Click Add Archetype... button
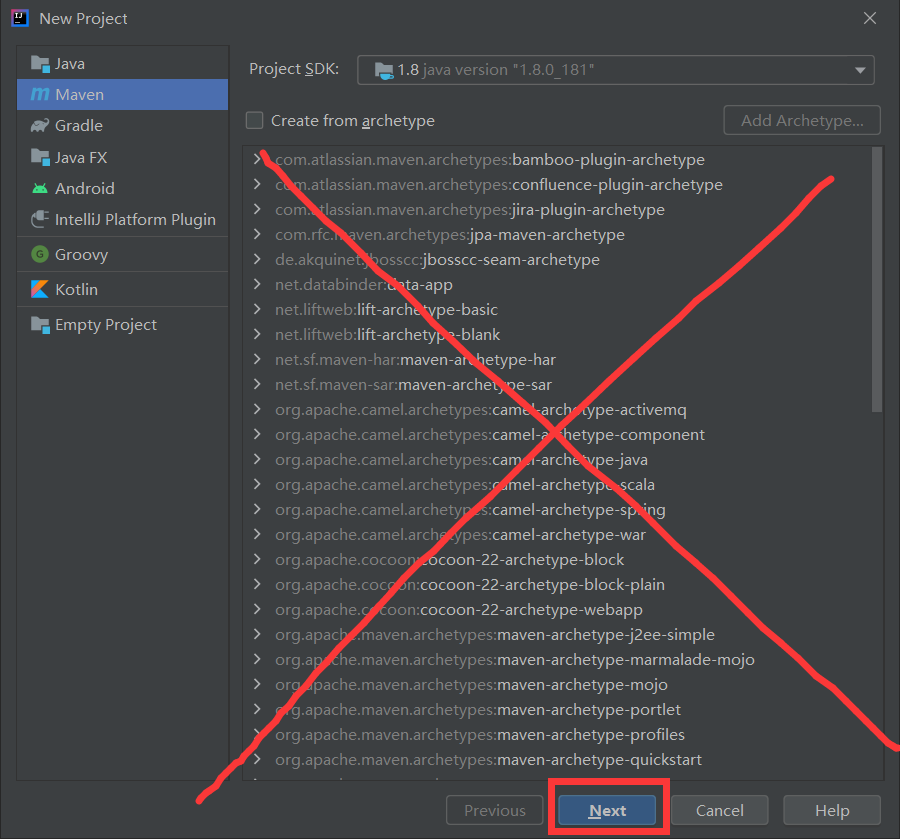This screenshot has width=900, height=839. coord(802,121)
